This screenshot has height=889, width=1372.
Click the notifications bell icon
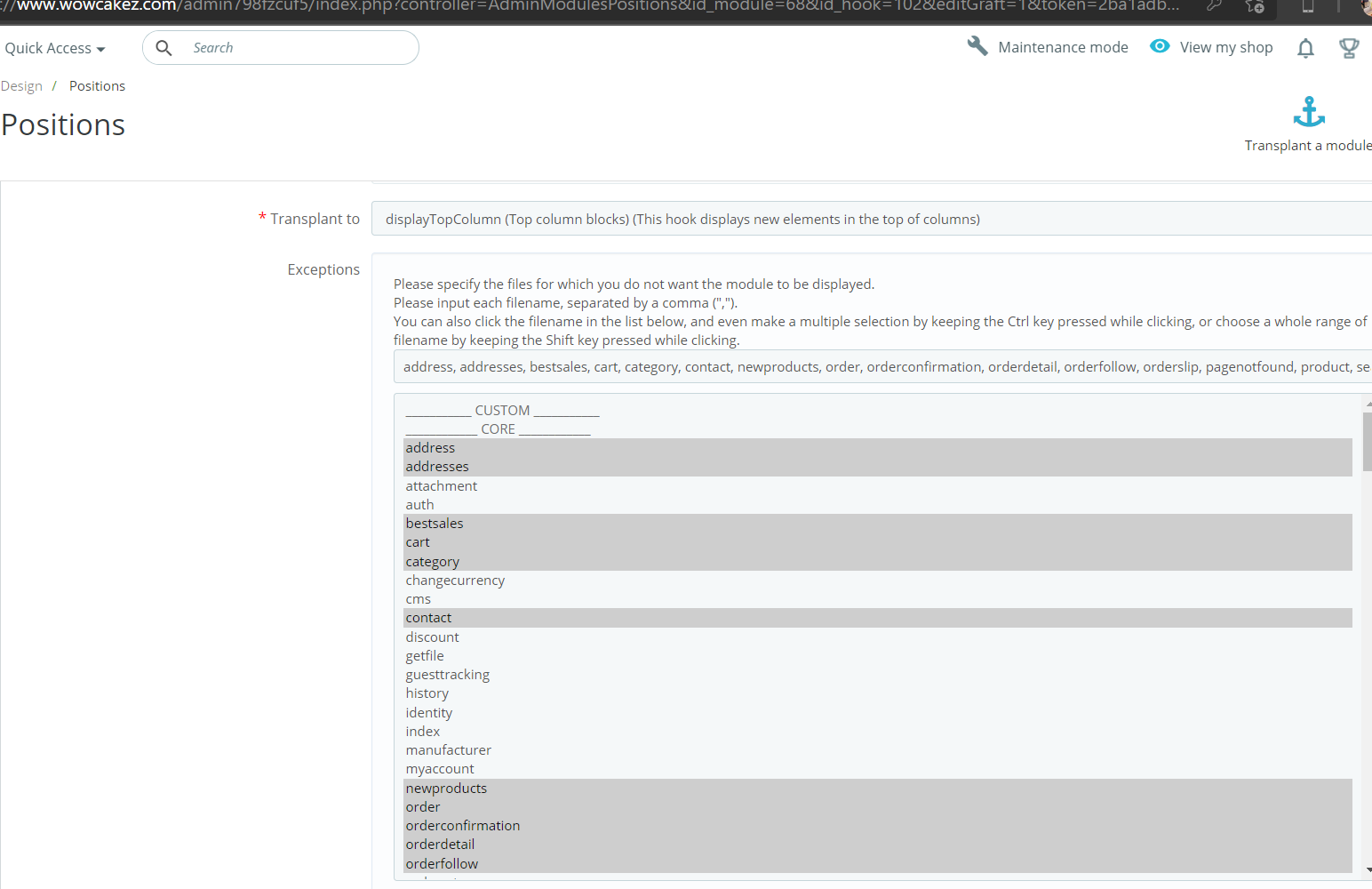pos(1305,48)
